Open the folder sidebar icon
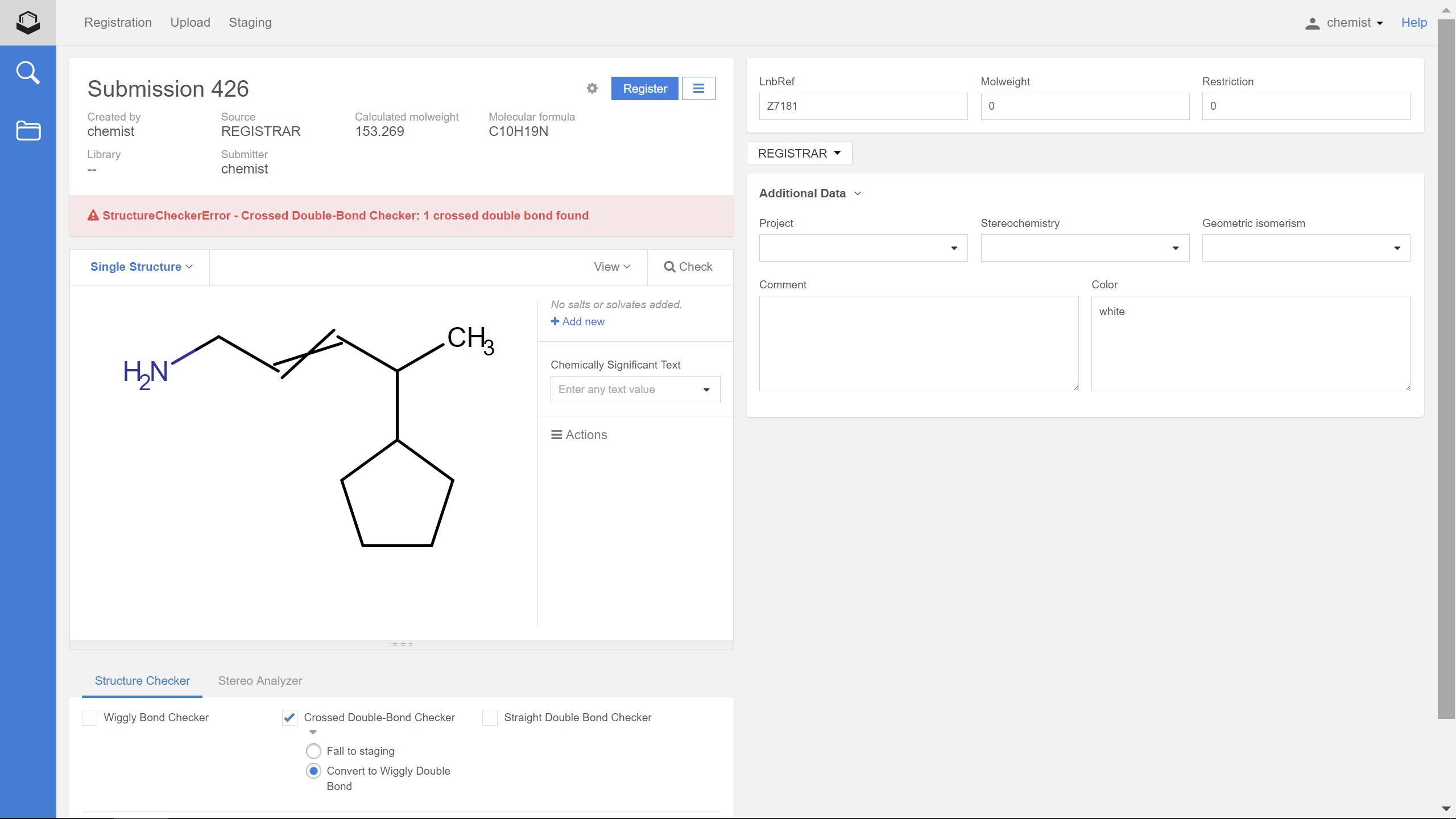The image size is (1456, 819). [x=28, y=131]
